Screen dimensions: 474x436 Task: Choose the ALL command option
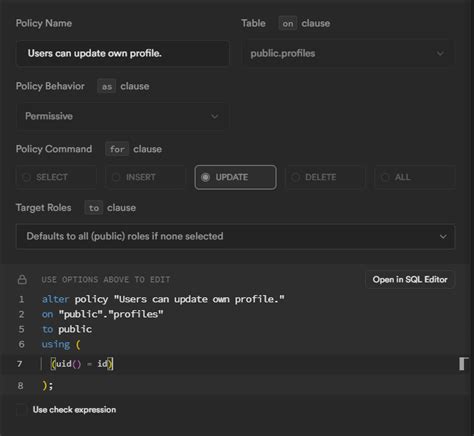coord(415,177)
